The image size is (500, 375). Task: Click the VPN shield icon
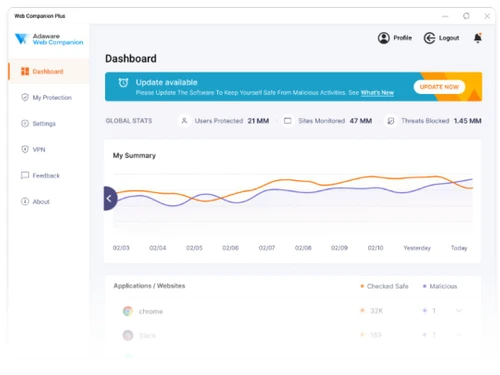[25, 149]
